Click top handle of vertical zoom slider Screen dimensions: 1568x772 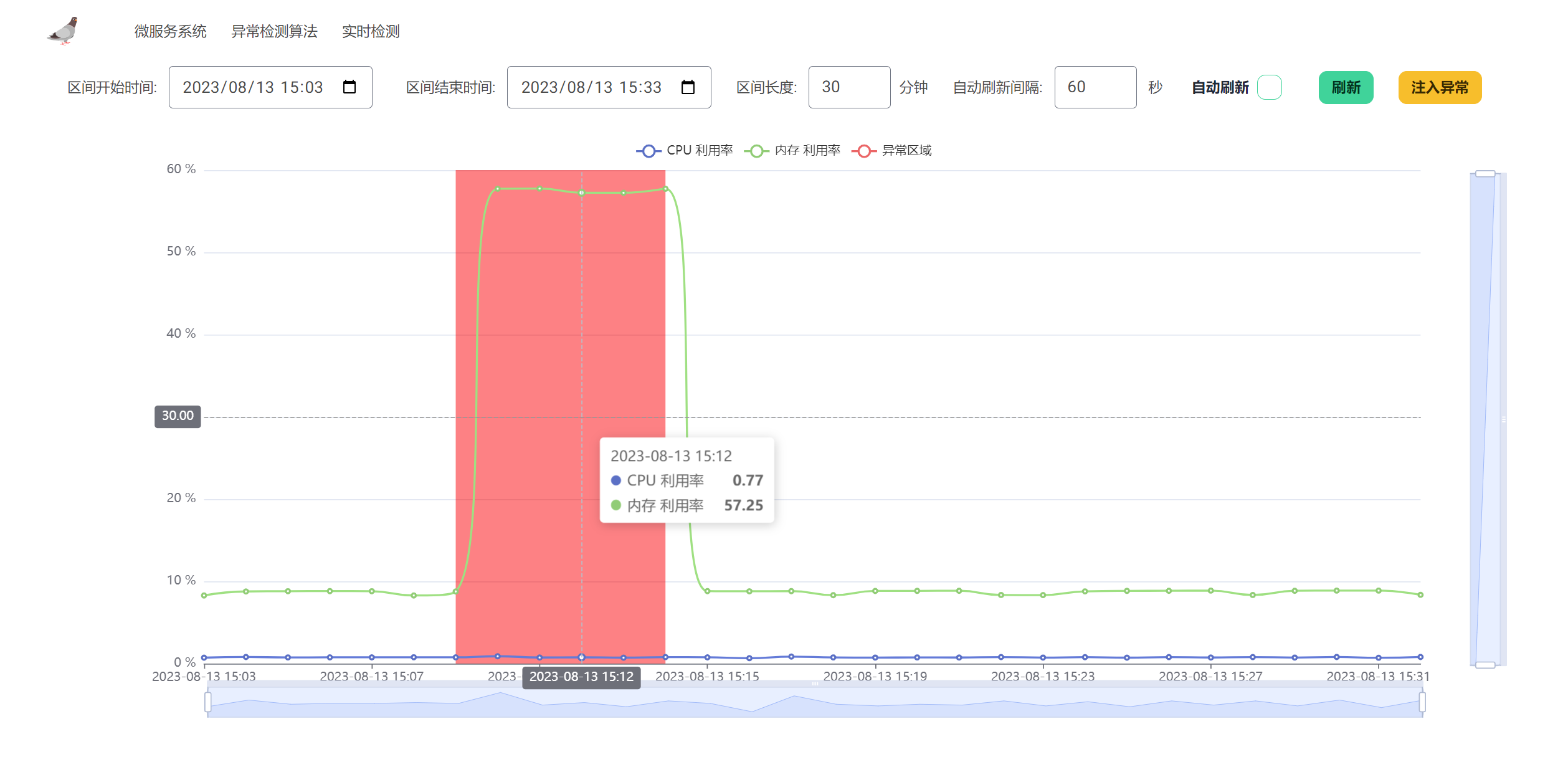1485,173
